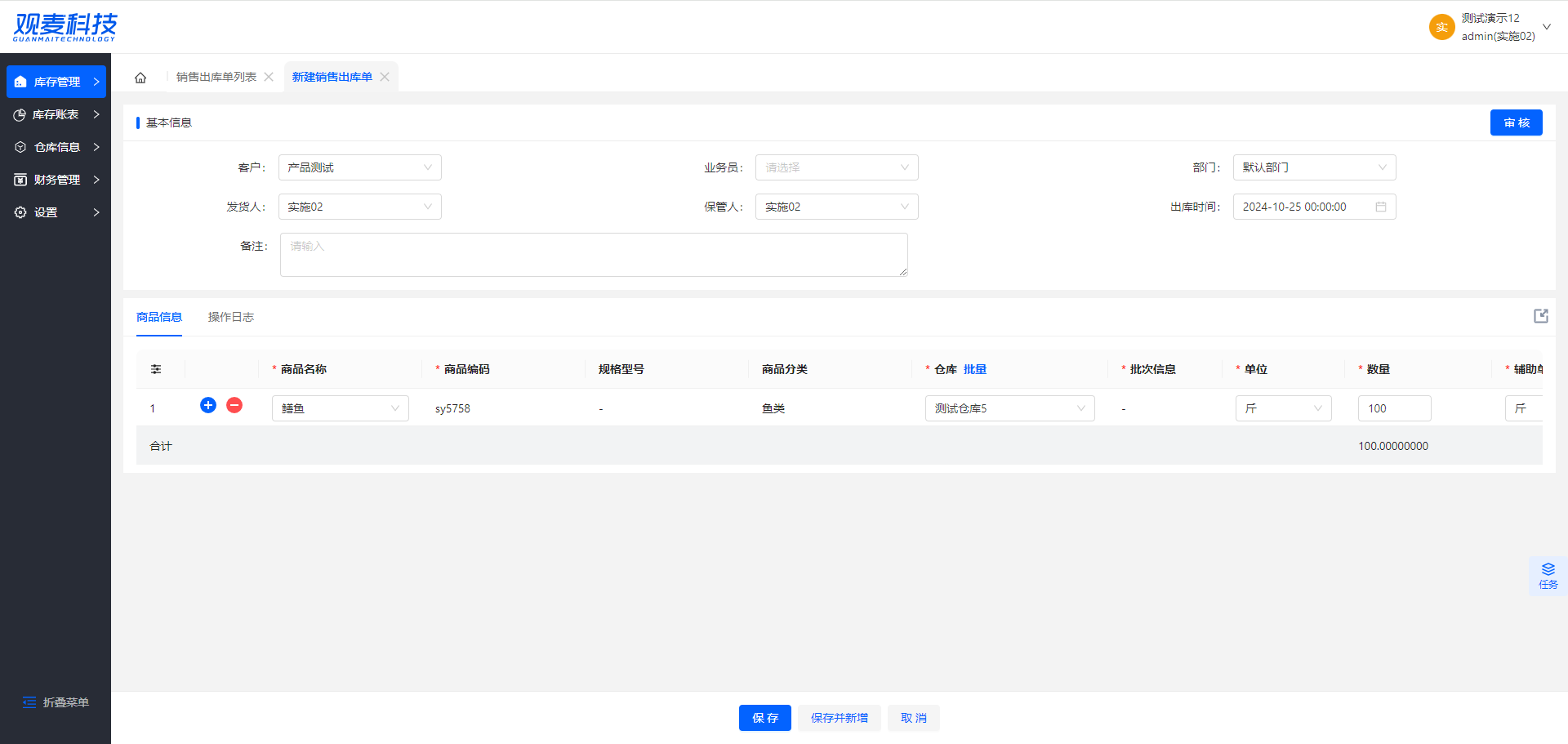
Task: Click the 基本信息 section heading
Action: tap(169, 123)
